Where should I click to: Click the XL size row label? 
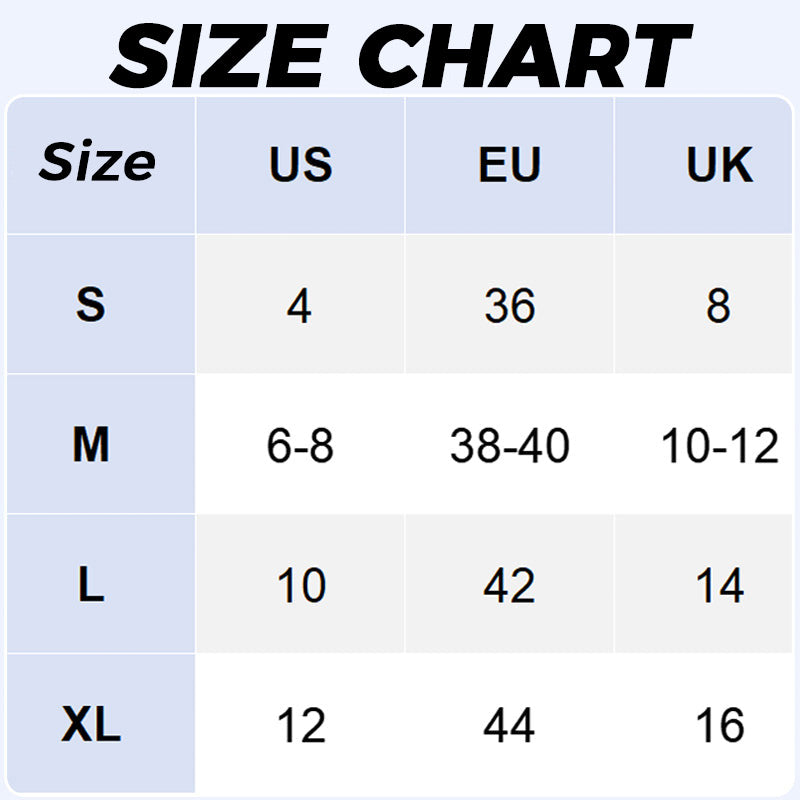pos(91,725)
